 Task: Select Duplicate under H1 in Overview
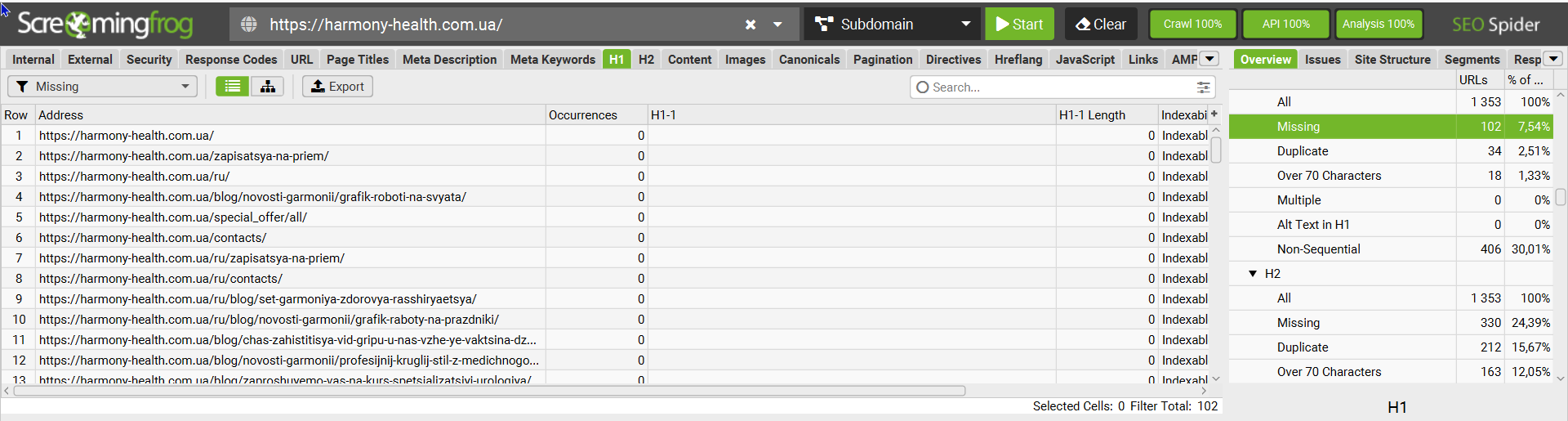[1303, 151]
